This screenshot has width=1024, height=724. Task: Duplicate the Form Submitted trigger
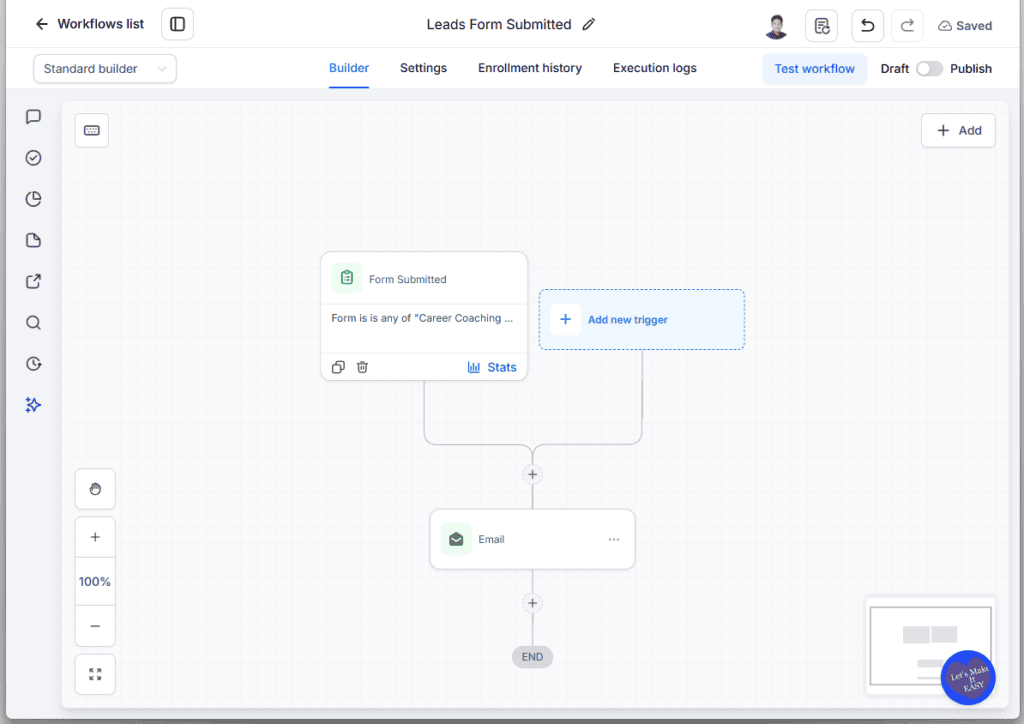[338, 367]
